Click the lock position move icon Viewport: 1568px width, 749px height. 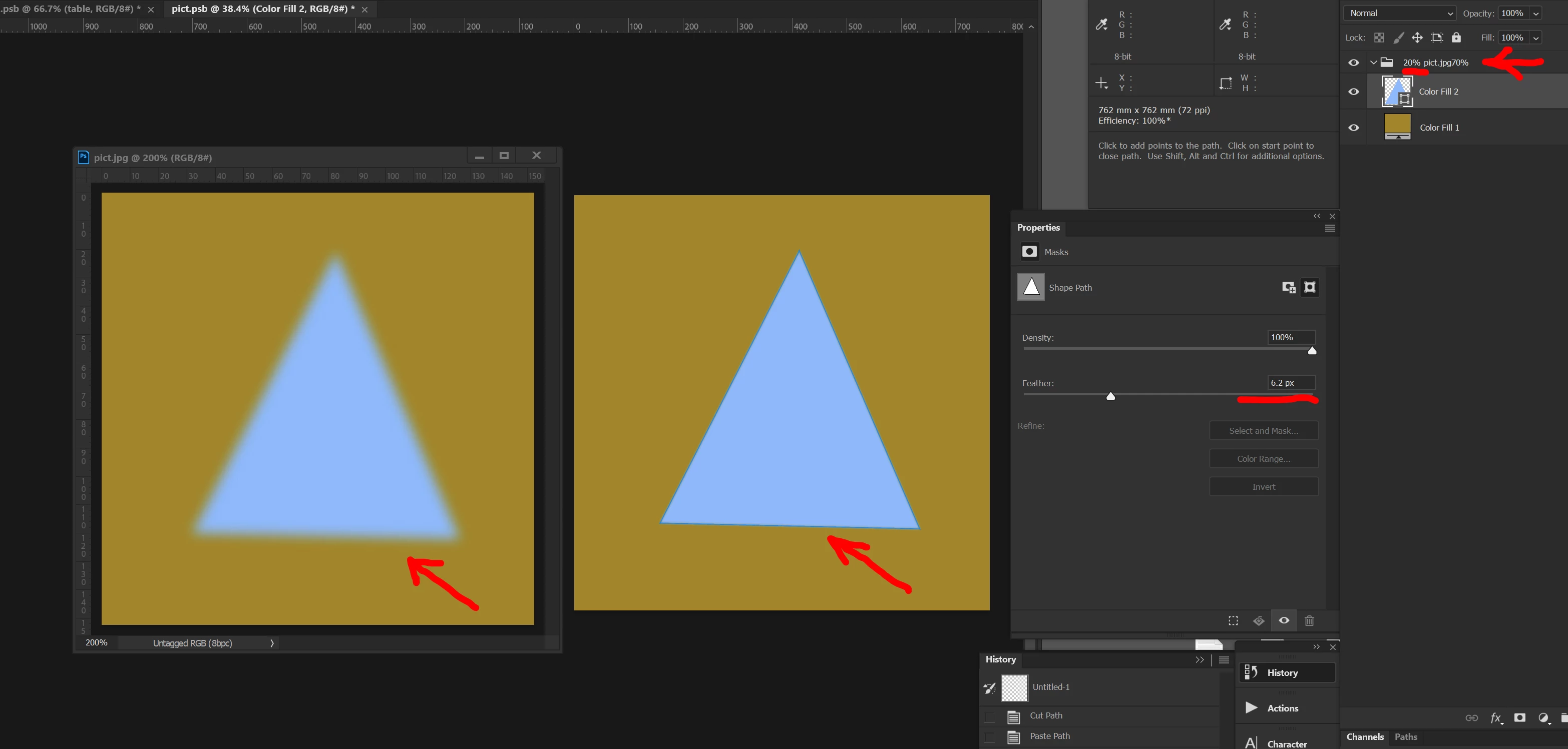tap(1418, 38)
